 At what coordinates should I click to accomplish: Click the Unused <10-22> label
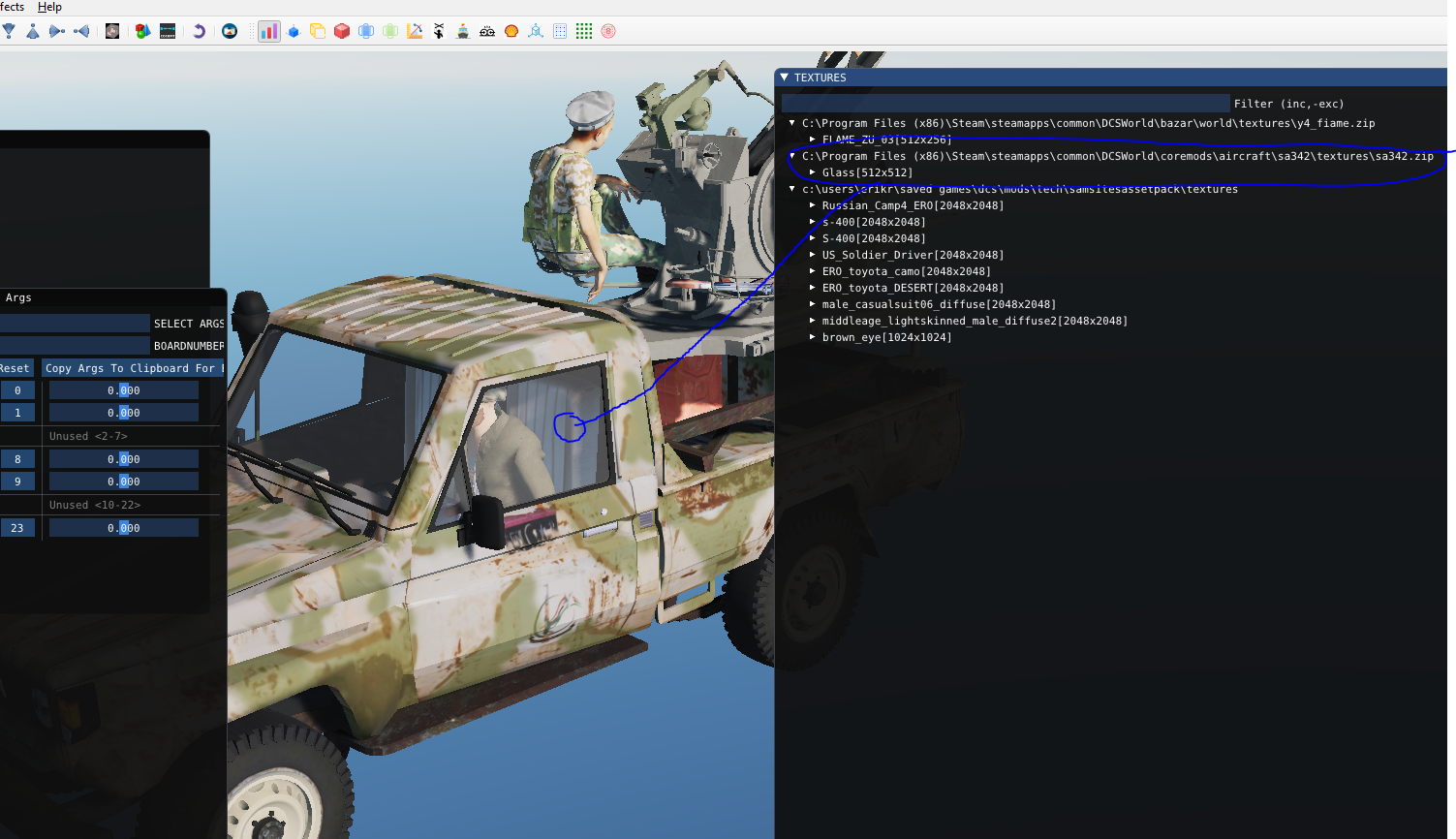[95, 505]
